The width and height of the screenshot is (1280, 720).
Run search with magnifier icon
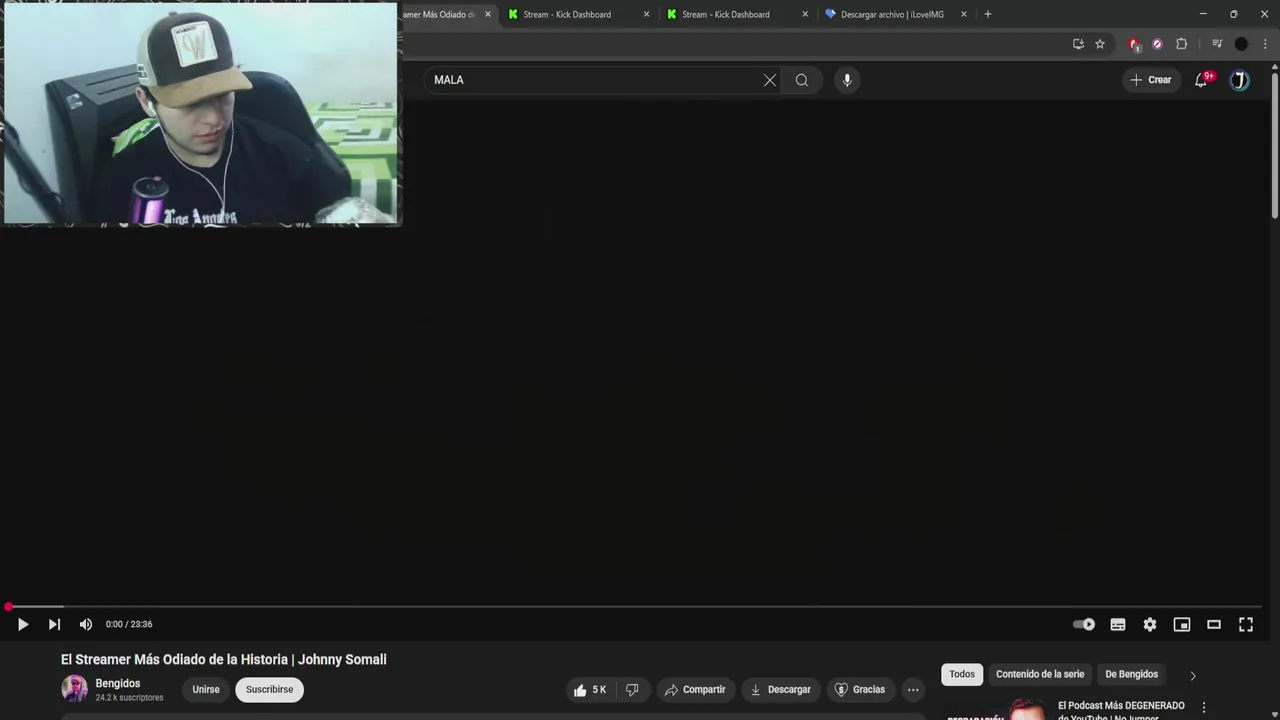[x=802, y=80]
